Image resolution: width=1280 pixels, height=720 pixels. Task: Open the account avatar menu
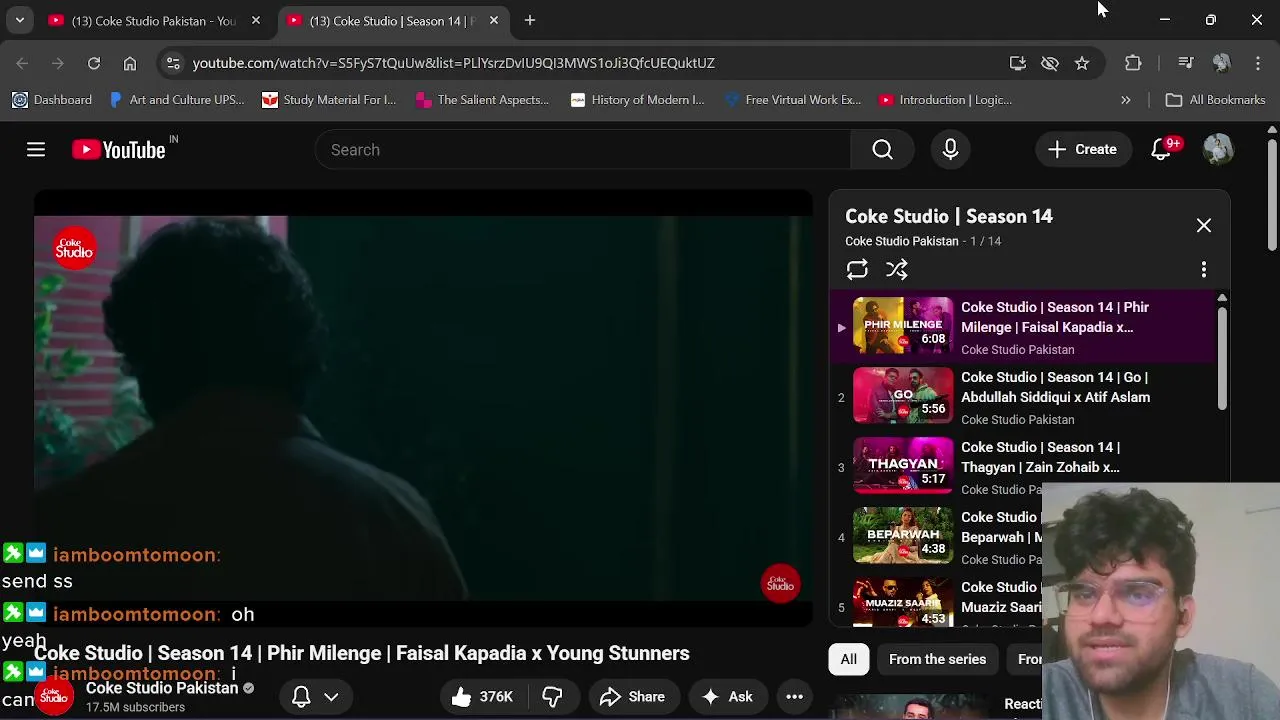(x=1218, y=150)
